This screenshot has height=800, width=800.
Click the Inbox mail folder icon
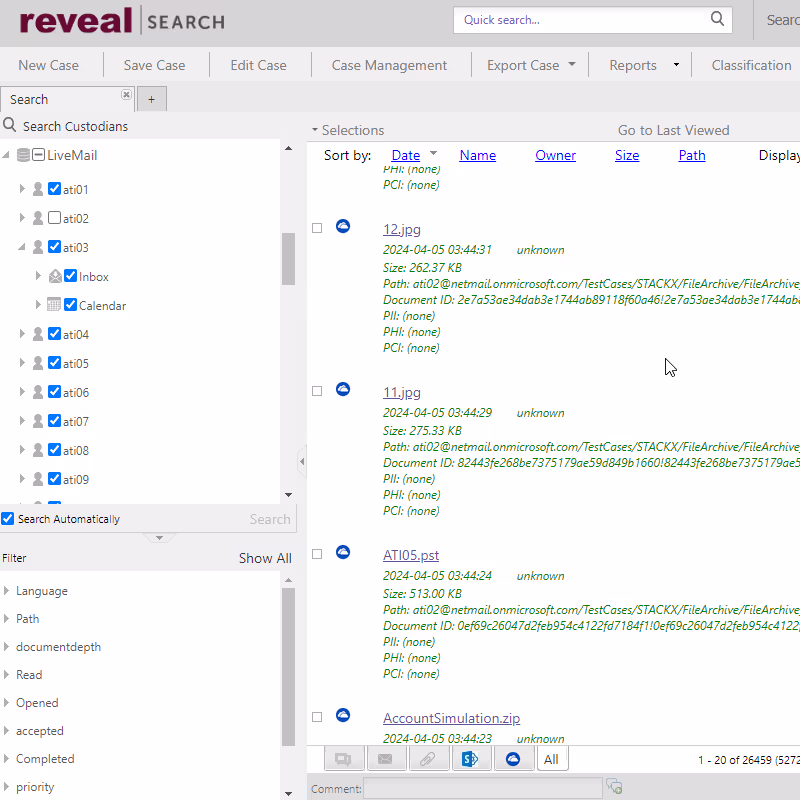[55, 276]
